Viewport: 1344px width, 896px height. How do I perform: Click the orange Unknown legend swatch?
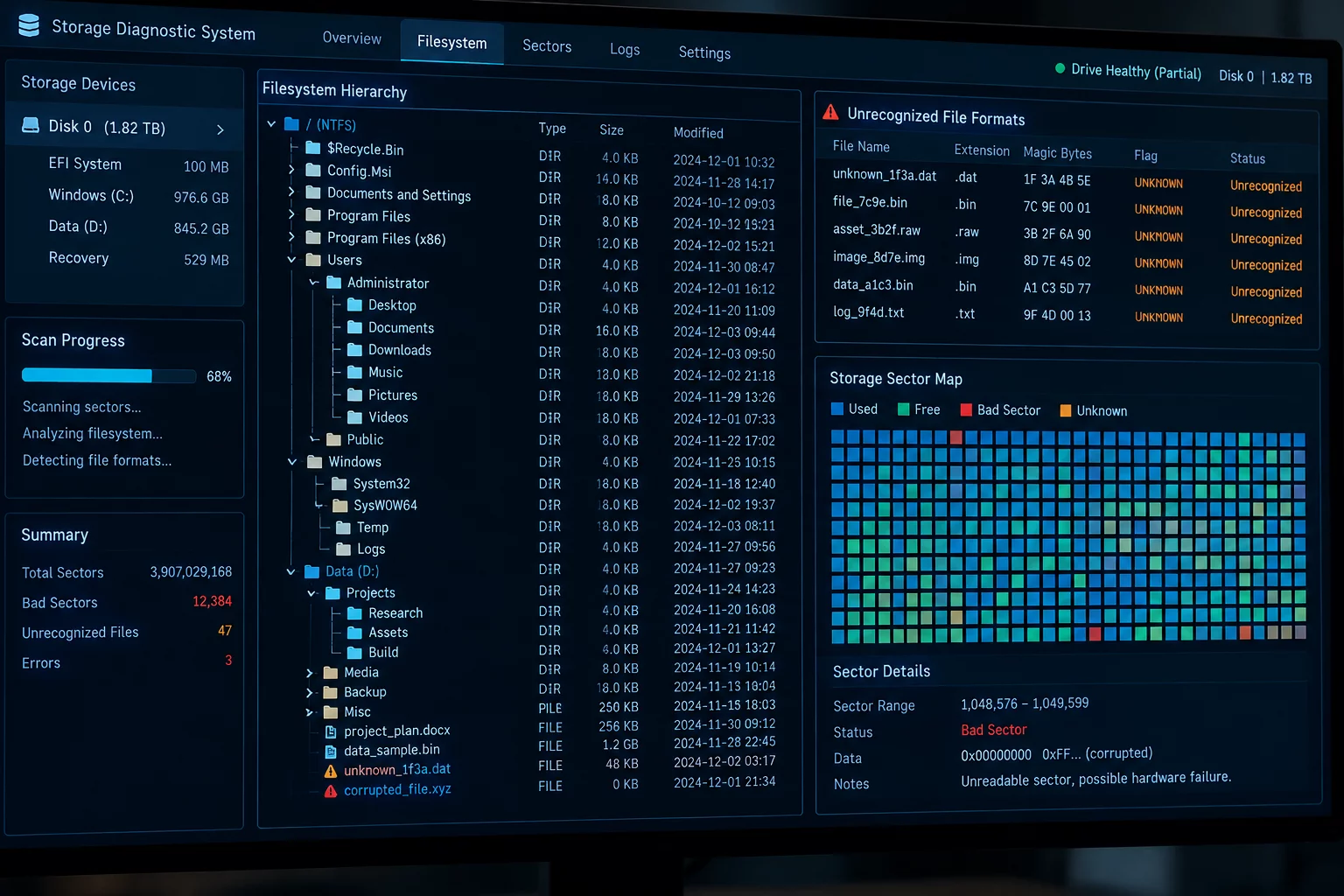click(x=1066, y=410)
